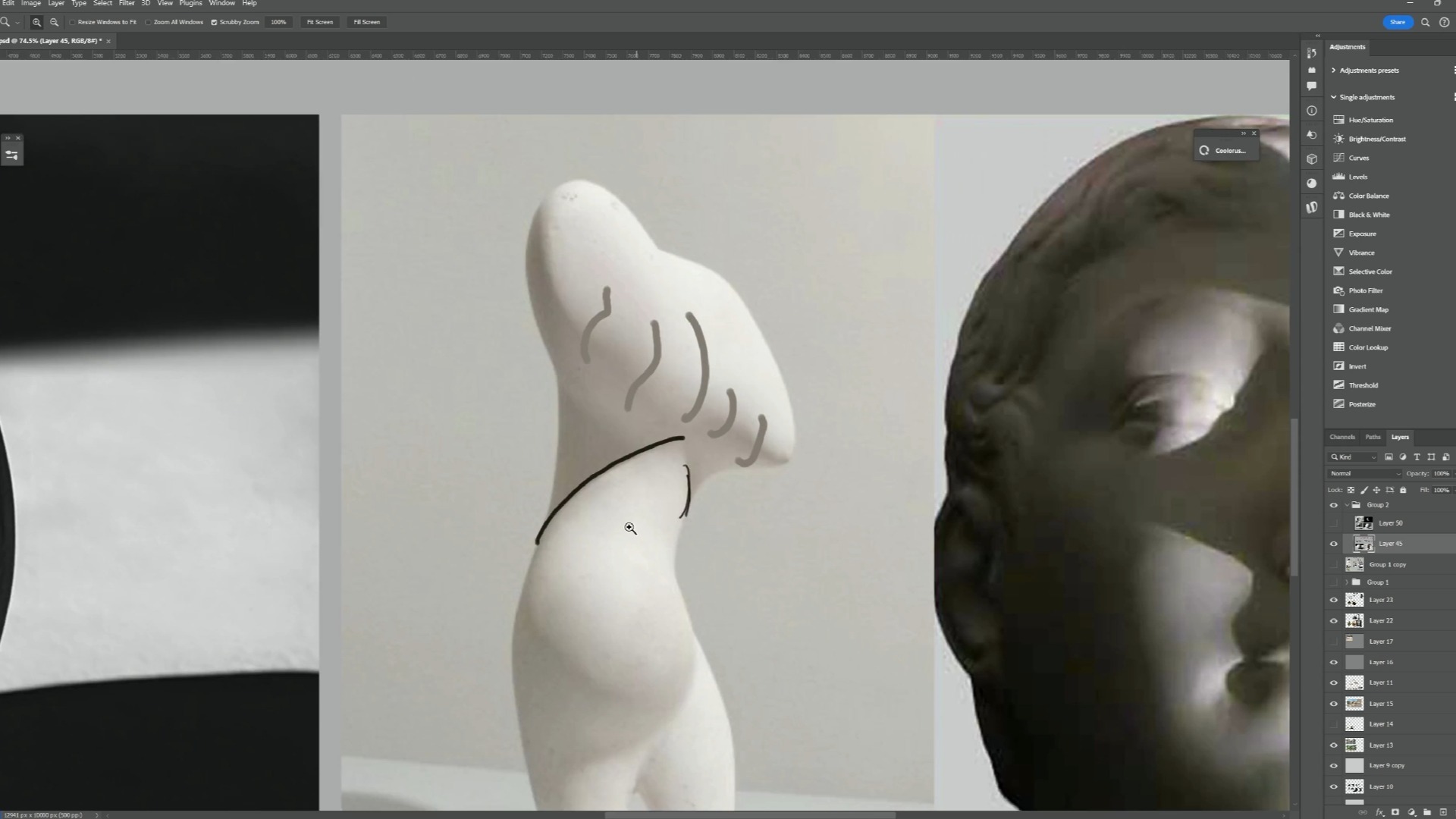The width and height of the screenshot is (1456, 819).
Task: Click the layer Fill 100% field
Action: tap(1441, 490)
